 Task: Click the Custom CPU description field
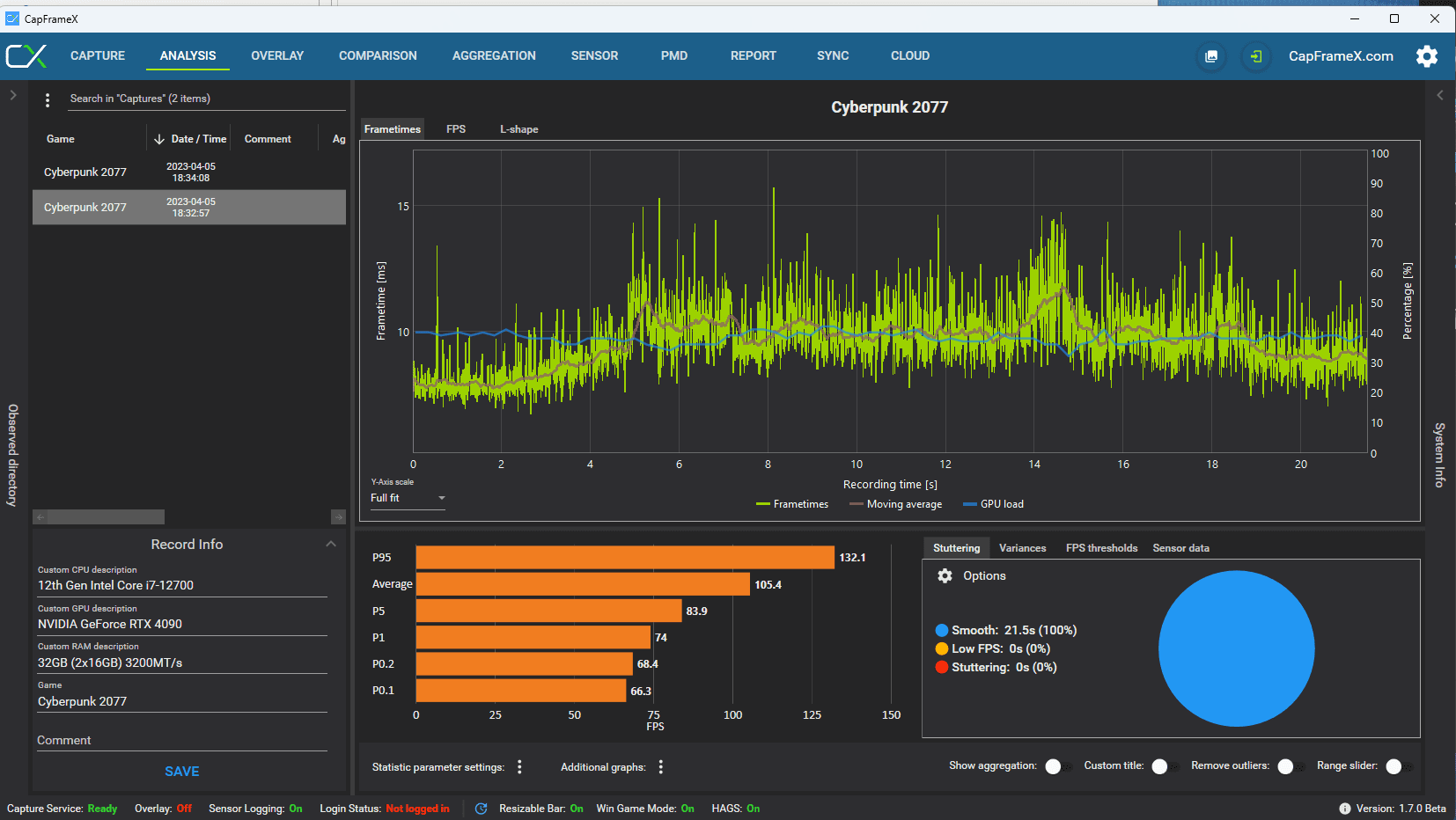tap(182, 585)
